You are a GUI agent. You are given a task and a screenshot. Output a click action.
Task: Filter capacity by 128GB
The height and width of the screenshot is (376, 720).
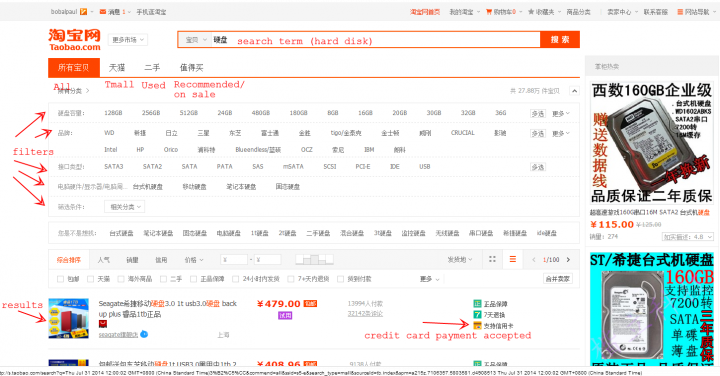[113, 112]
